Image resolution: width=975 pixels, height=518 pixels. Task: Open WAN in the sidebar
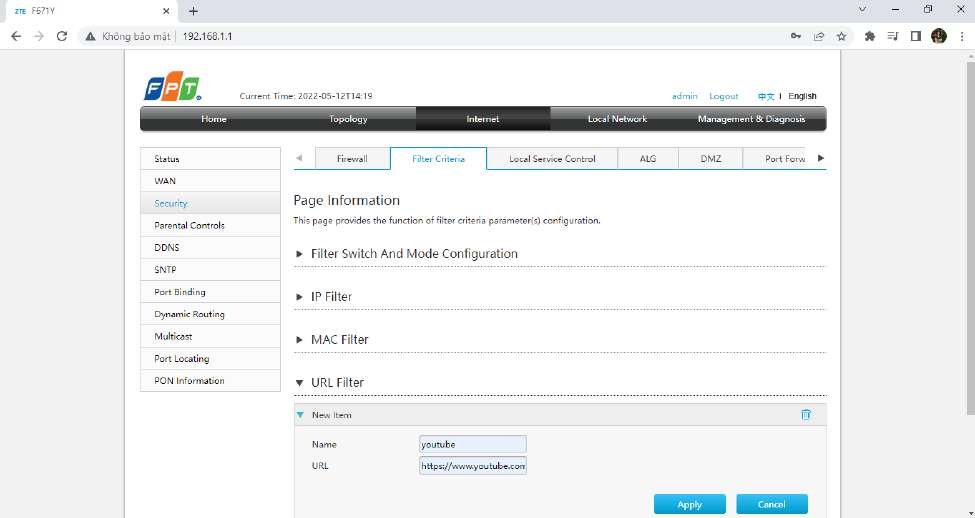point(210,181)
